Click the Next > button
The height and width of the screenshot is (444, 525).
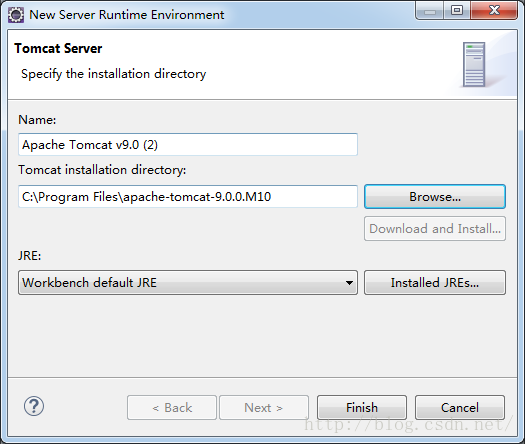(x=264, y=408)
